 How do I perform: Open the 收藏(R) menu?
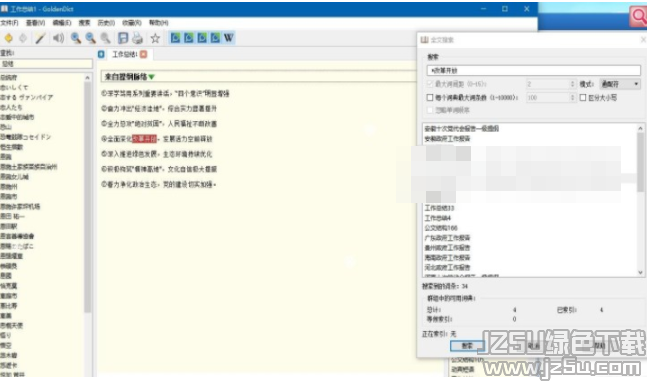tap(132, 23)
